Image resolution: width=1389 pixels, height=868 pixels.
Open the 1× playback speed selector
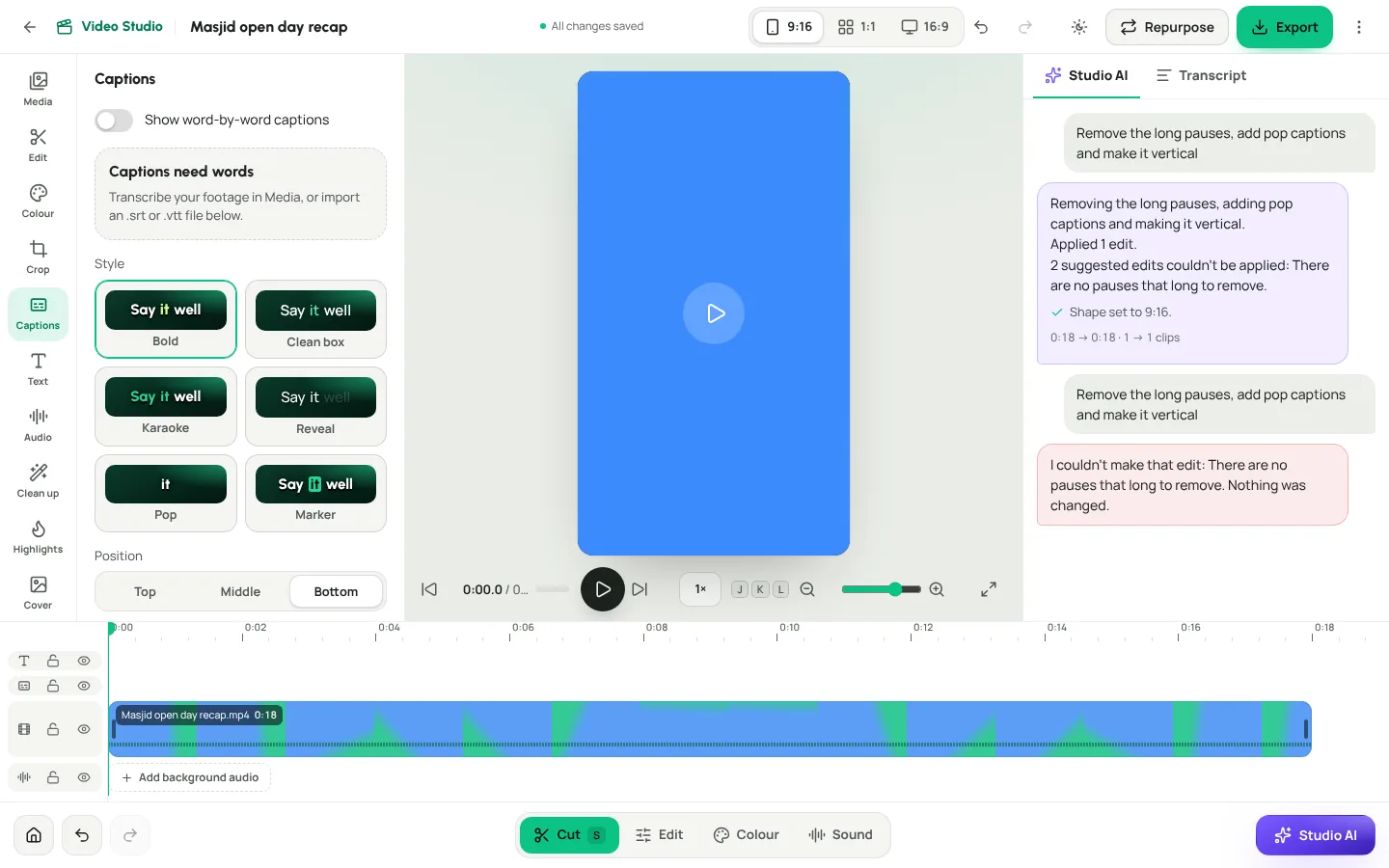(x=700, y=589)
